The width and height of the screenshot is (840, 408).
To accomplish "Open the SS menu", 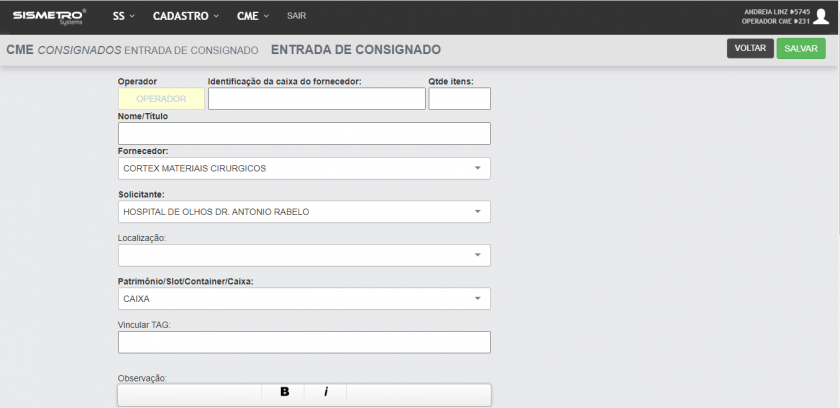I will tap(124, 16).
